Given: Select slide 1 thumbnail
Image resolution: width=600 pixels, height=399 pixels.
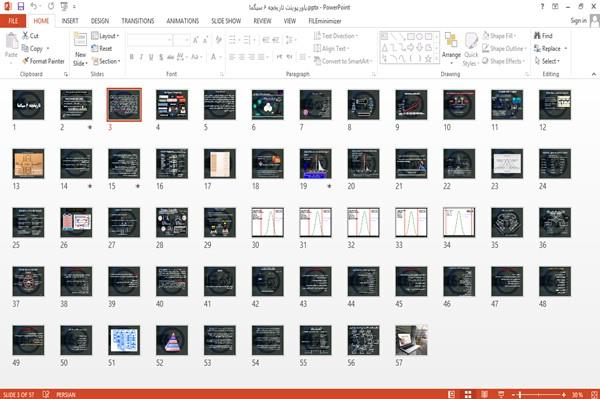Looking at the screenshot, I should (28, 105).
